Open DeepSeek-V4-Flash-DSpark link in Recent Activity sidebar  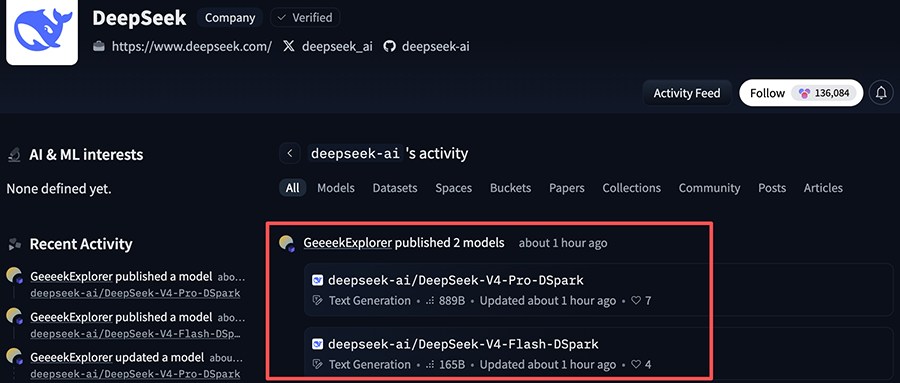click(135, 334)
